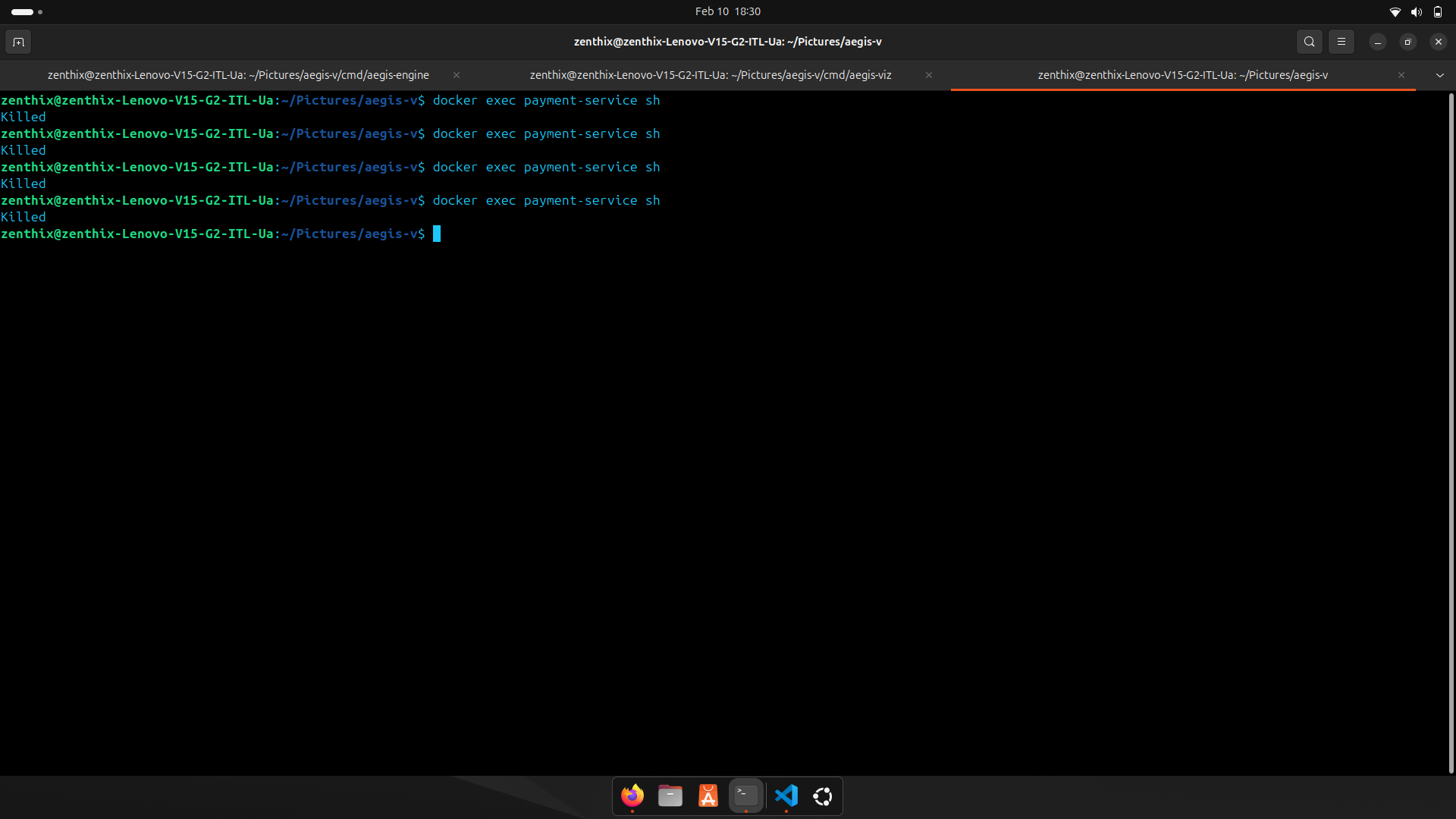This screenshot has width=1456, height=819.
Task: Close the aegis-engine tab
Action: coord(457,75)
